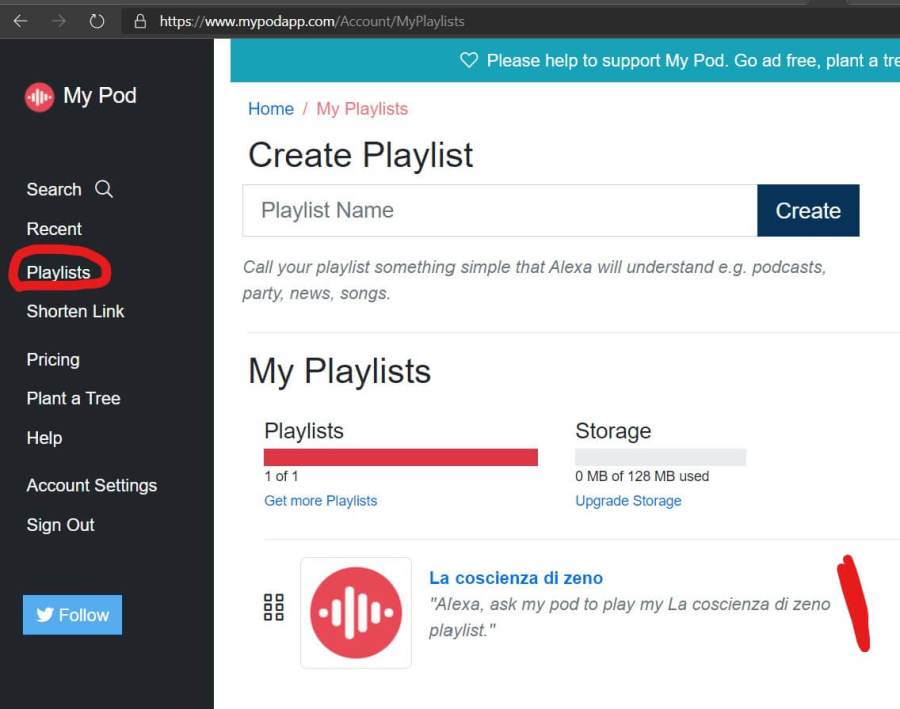
Task: Click the red Playlists usage bar
Action: 400,457
